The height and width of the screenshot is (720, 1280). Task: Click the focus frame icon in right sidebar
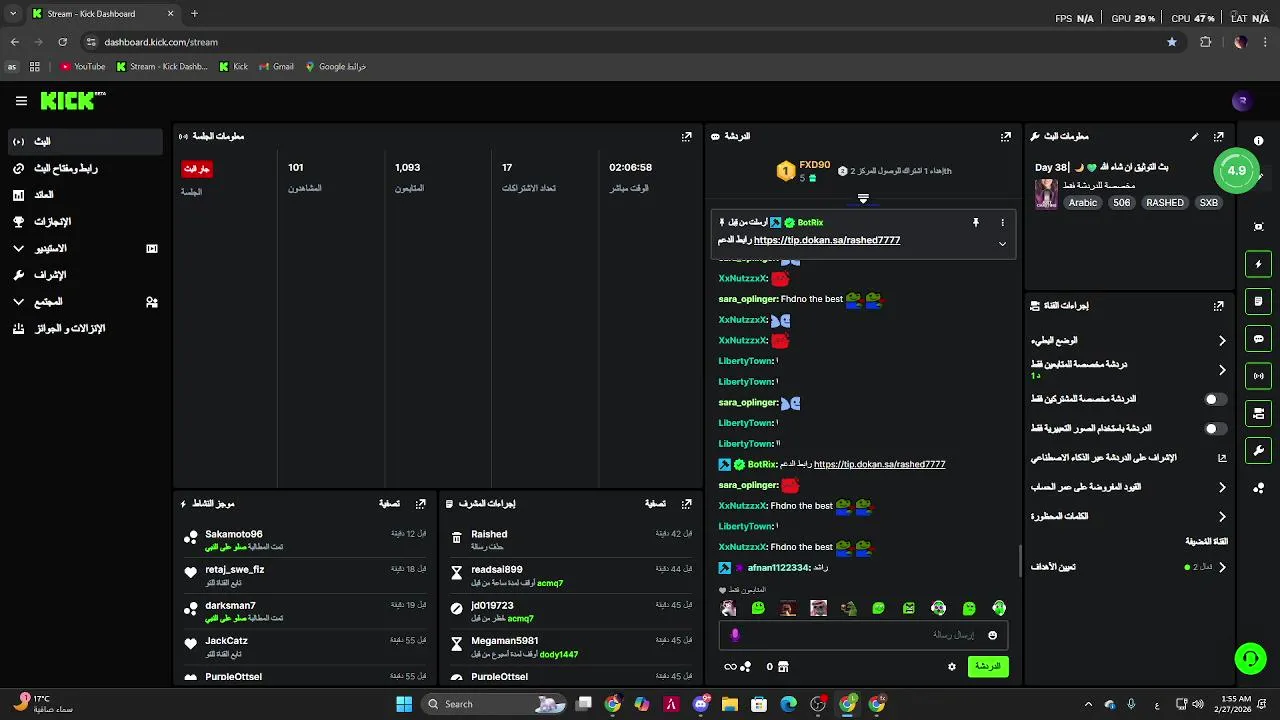click(x=1259, y=227)
